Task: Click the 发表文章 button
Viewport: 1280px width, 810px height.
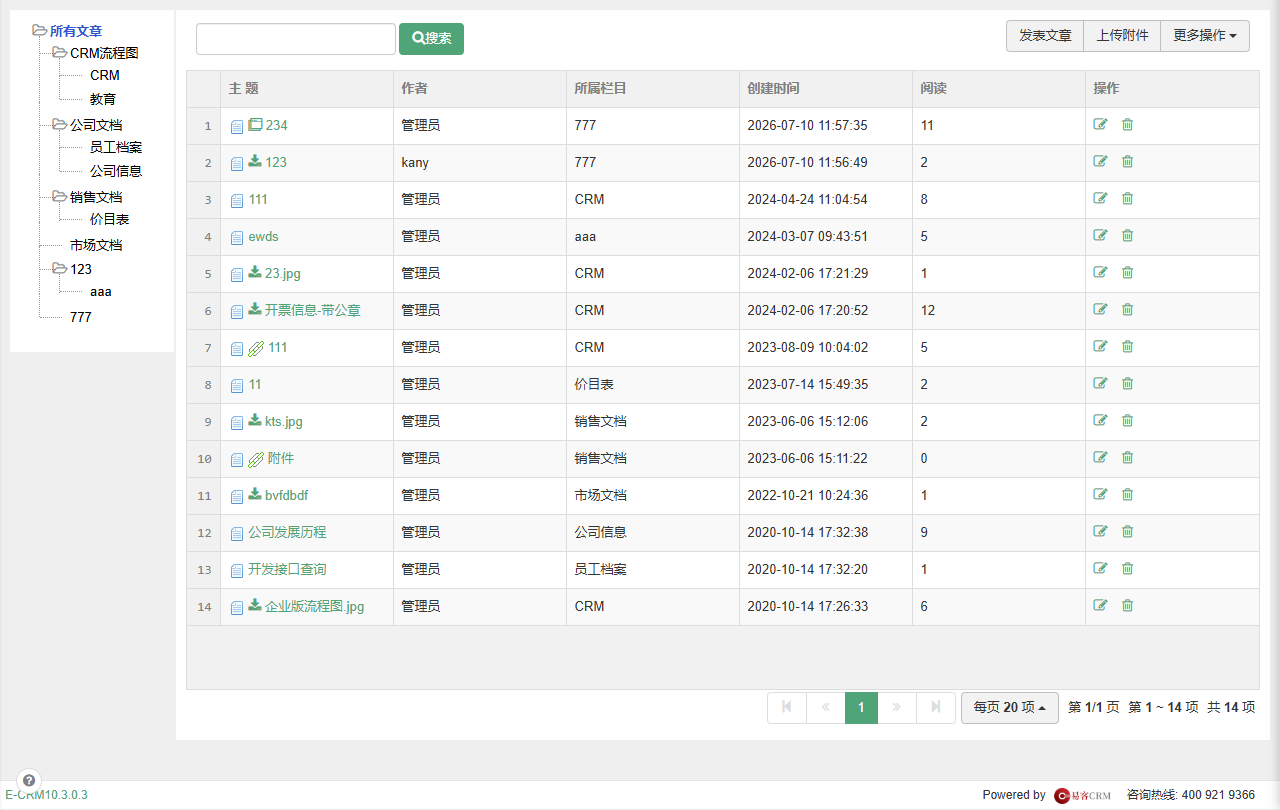Action: [1045, 35]
